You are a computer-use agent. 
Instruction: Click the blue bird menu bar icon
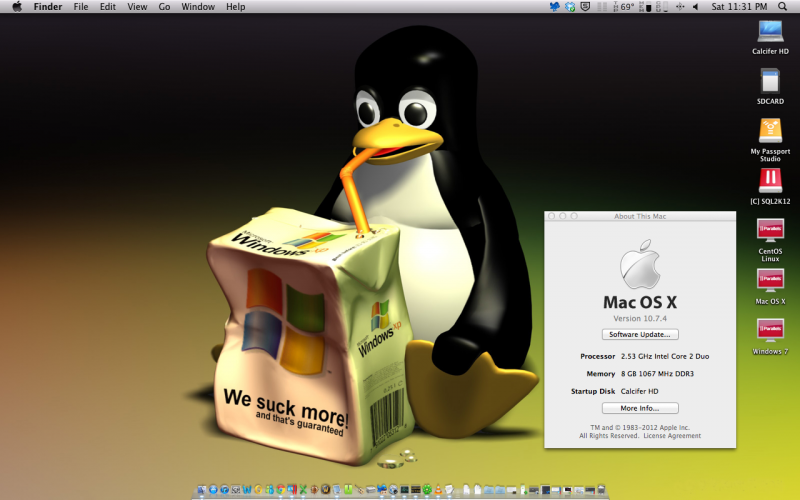click(x=555, y=7)
